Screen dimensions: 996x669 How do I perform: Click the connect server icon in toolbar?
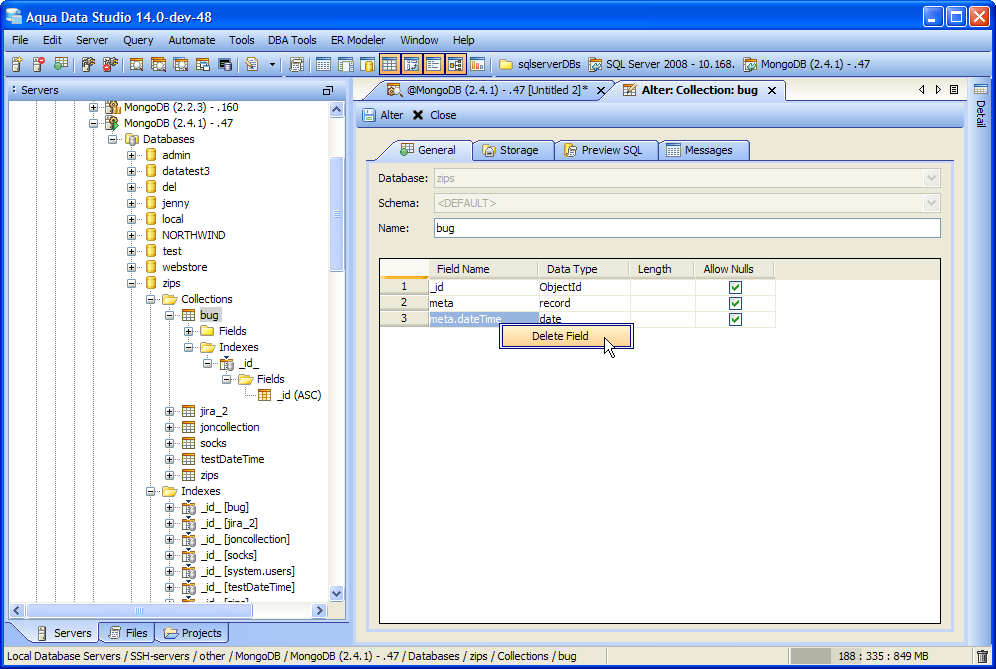click(88, 64)
